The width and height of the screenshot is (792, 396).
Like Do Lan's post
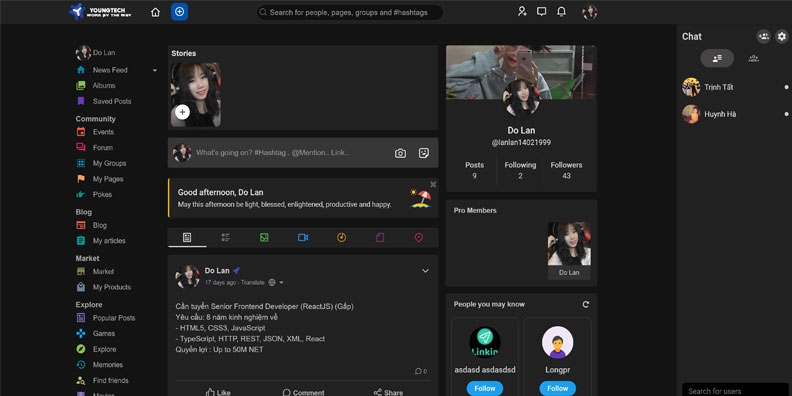pos(218,392)
